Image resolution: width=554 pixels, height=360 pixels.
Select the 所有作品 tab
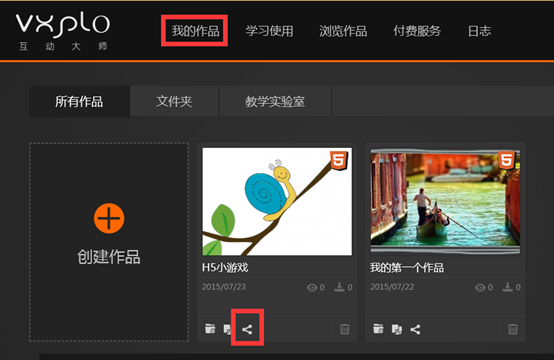pyautogui.click(x=79, y=101)
